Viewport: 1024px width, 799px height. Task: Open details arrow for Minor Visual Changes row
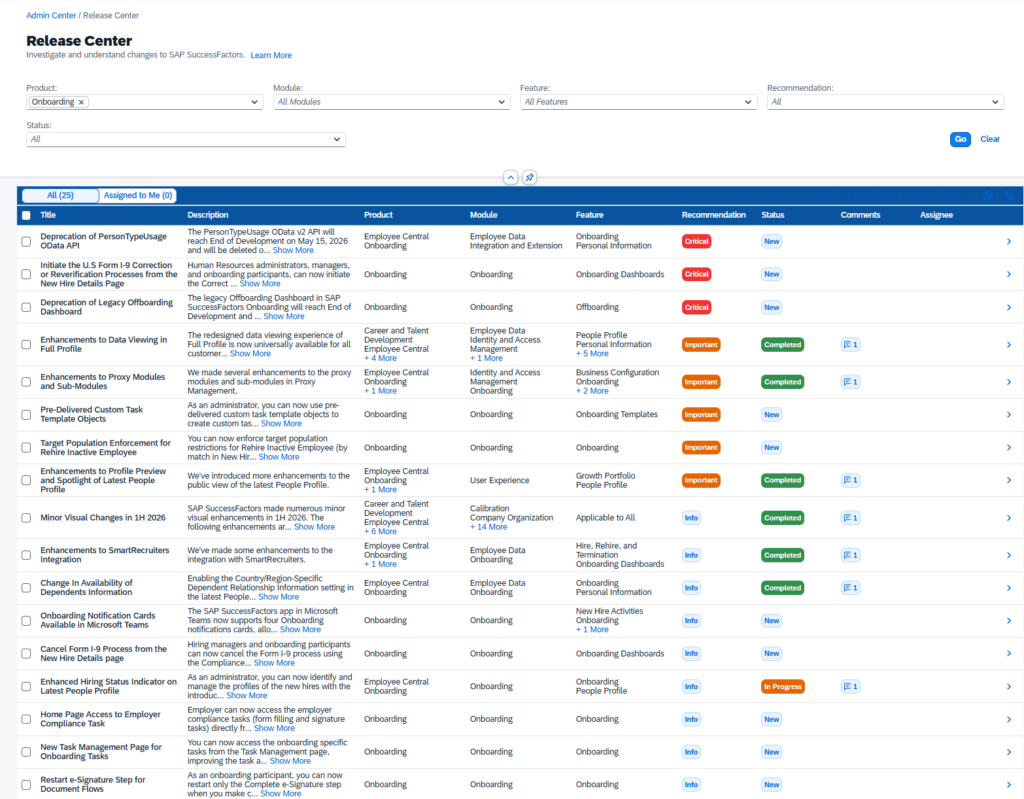click(1009, 518)
